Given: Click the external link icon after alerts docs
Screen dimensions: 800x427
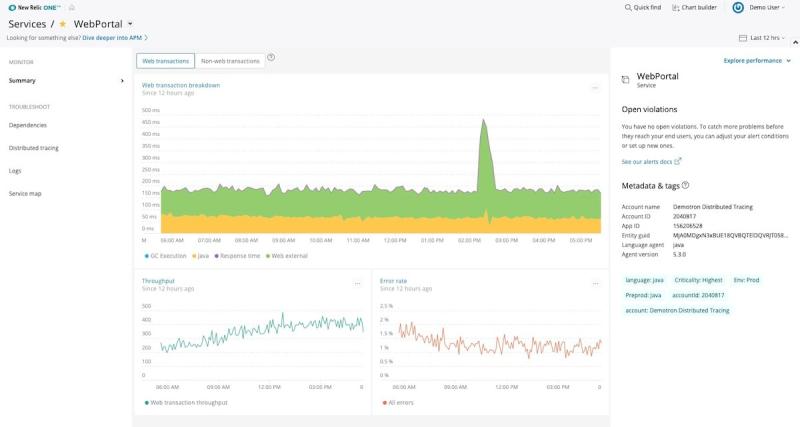Looking at the screenshot, I should tap(678, 161).
